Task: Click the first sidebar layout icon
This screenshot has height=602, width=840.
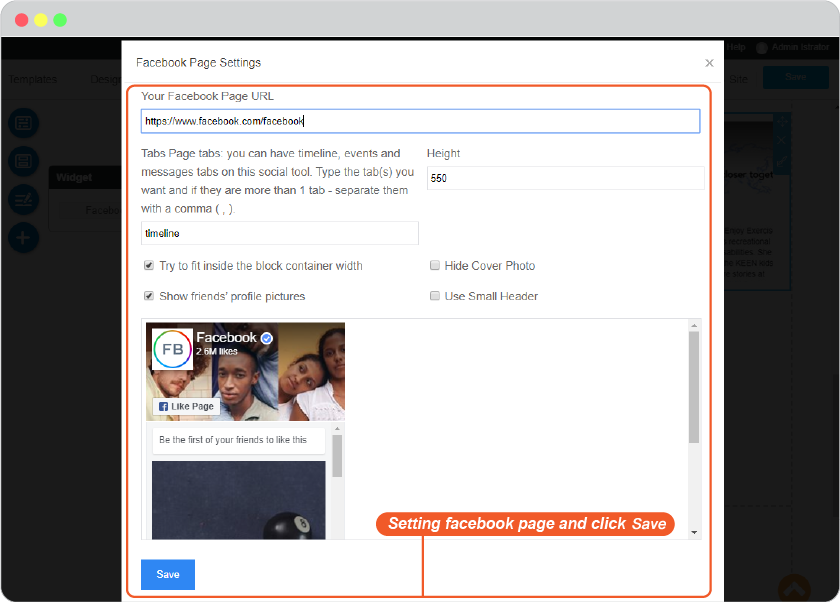Action: 23,123
